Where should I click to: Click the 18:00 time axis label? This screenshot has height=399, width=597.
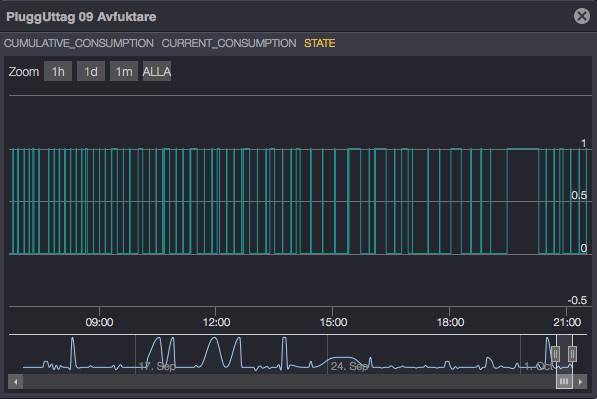click(x=450, y=322)
